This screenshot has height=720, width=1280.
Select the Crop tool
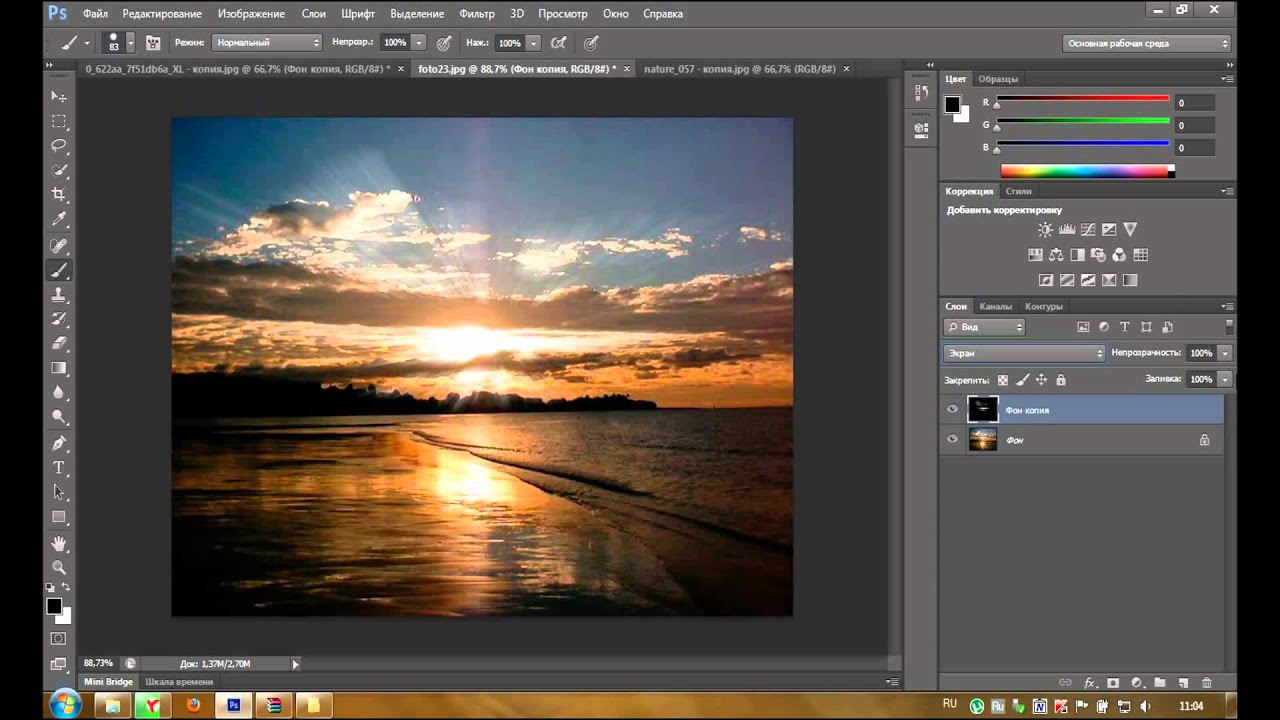click(59, 195)
